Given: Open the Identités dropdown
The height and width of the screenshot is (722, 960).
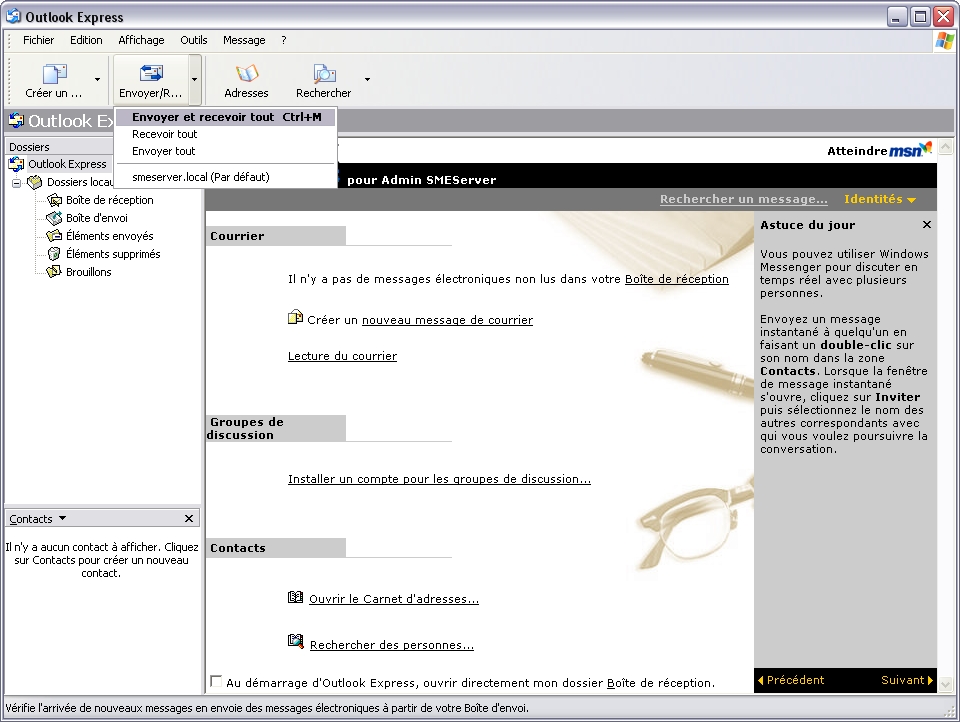Looking at the screenshot, I should [x=880, y=199].
